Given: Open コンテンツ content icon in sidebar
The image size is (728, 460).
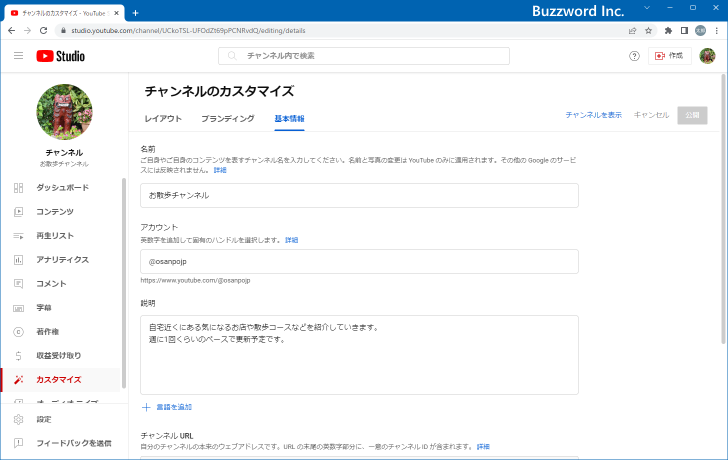Looking at the screenshot, I should pos(19,212).
